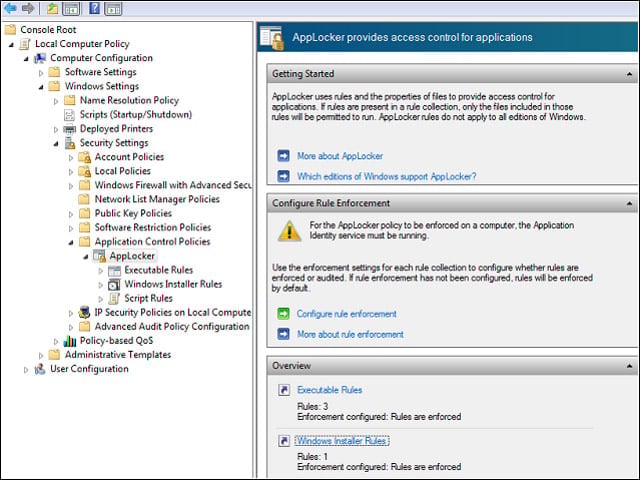This screenshot has width=640, height=480.
Task: Click the Computer Configuration icon
Action: click(x=40, y=58)
